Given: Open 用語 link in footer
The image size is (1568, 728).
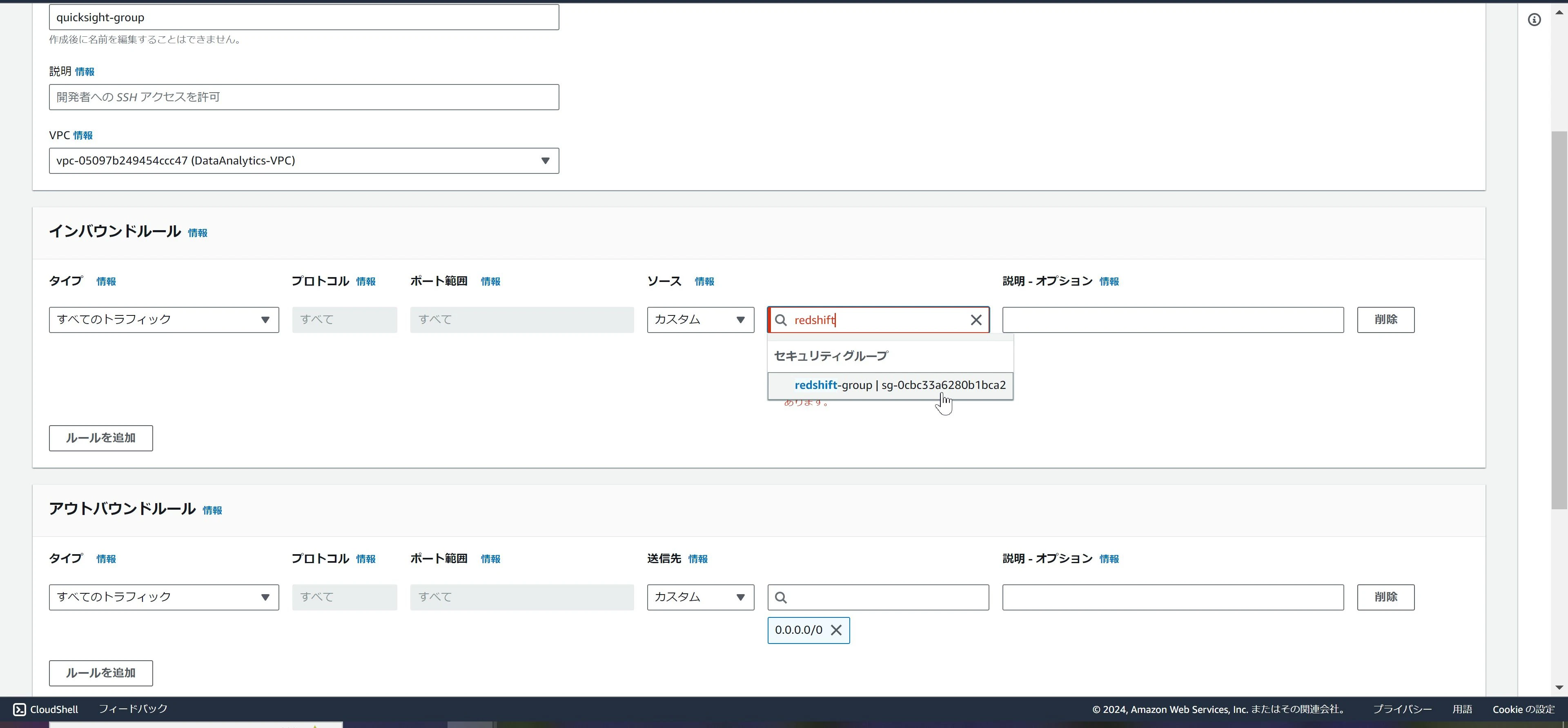Looking at the screenshot, I should [x=1462, y=709].
